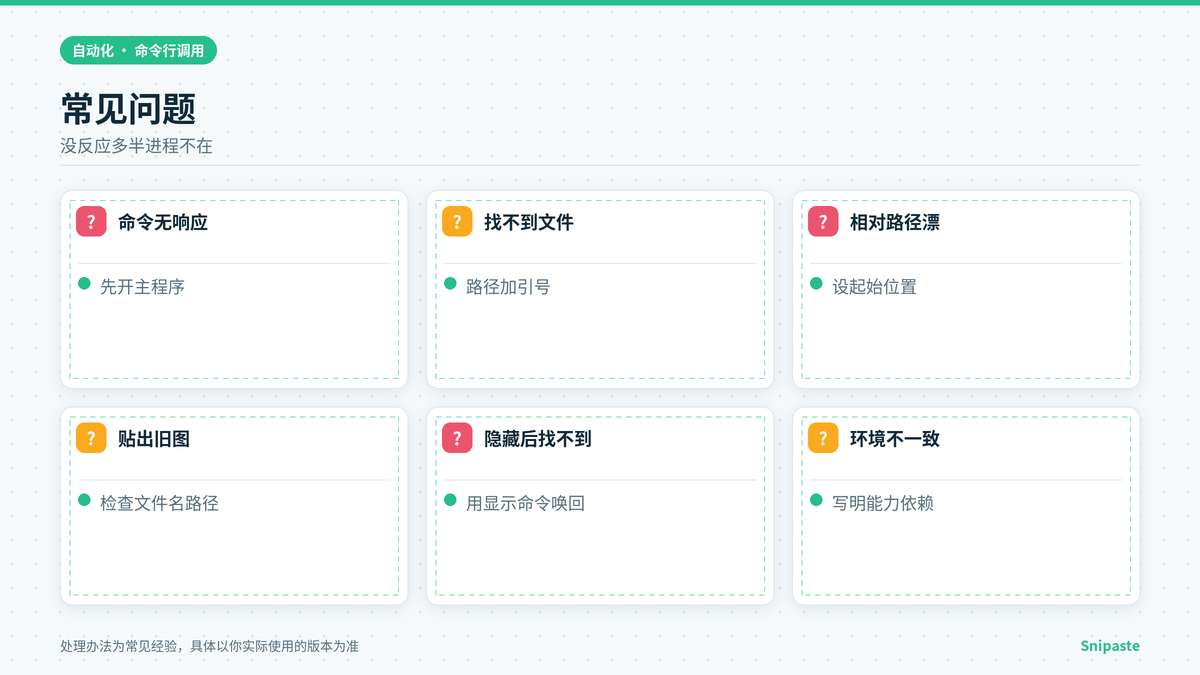
Task: Click the green bullet before 用显示命令唤回
Action: coord(451,500)
